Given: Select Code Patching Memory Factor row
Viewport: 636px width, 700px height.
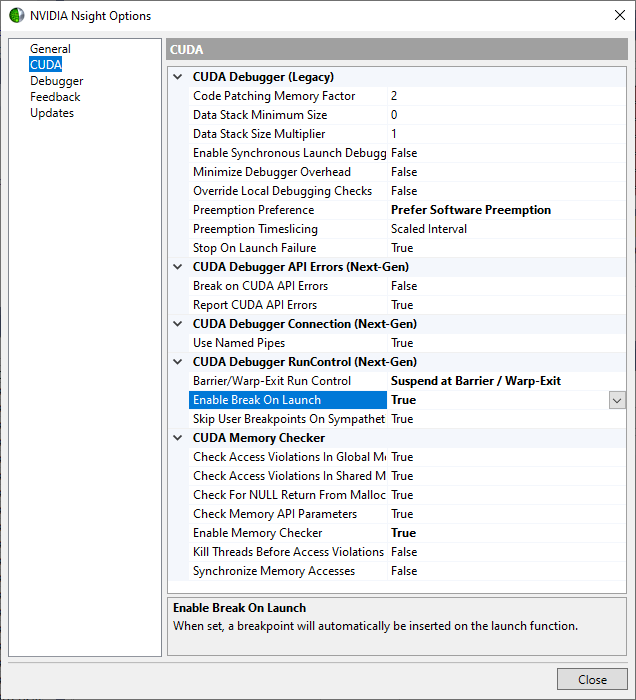Looking at the screenshot, I should 288,96.
